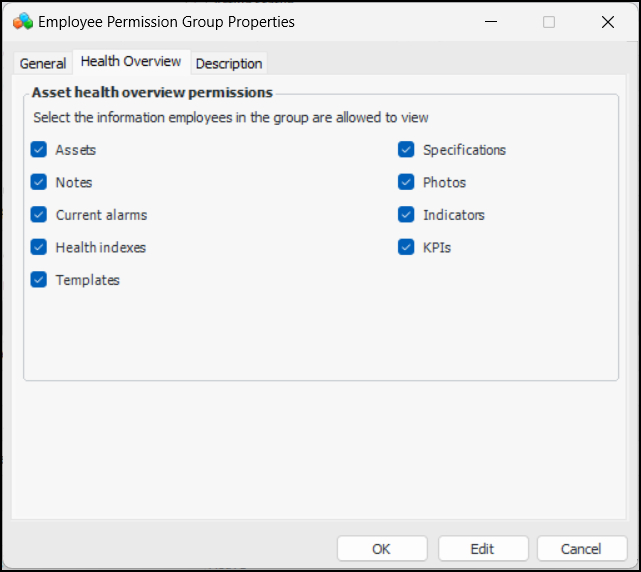Minimize the Employee Permission Group window
The width and height of the screenshot is (641, 572).
(x=490, y=21)
